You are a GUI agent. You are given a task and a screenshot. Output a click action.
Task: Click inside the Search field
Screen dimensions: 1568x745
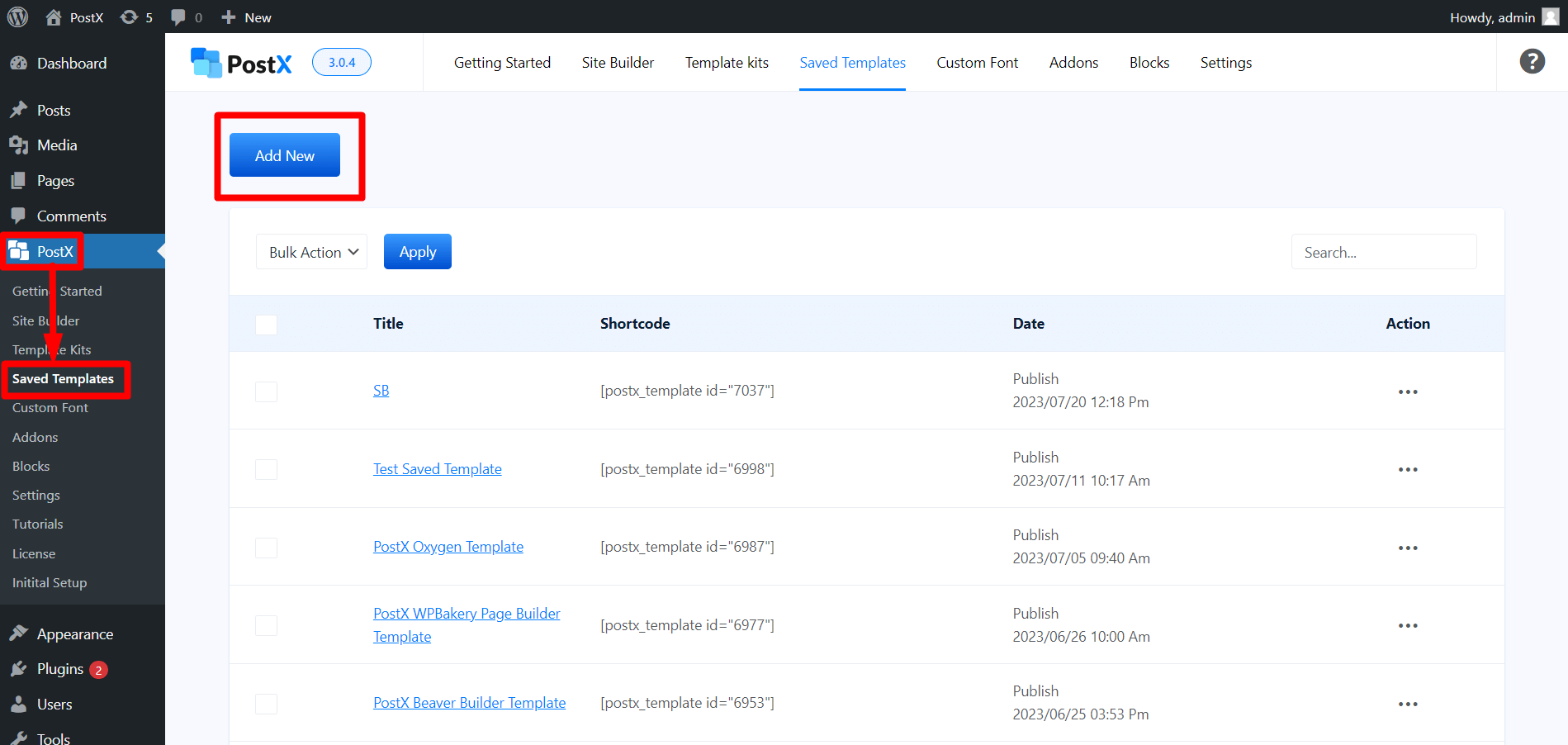pyautogui.click(x=1383, y=251)
